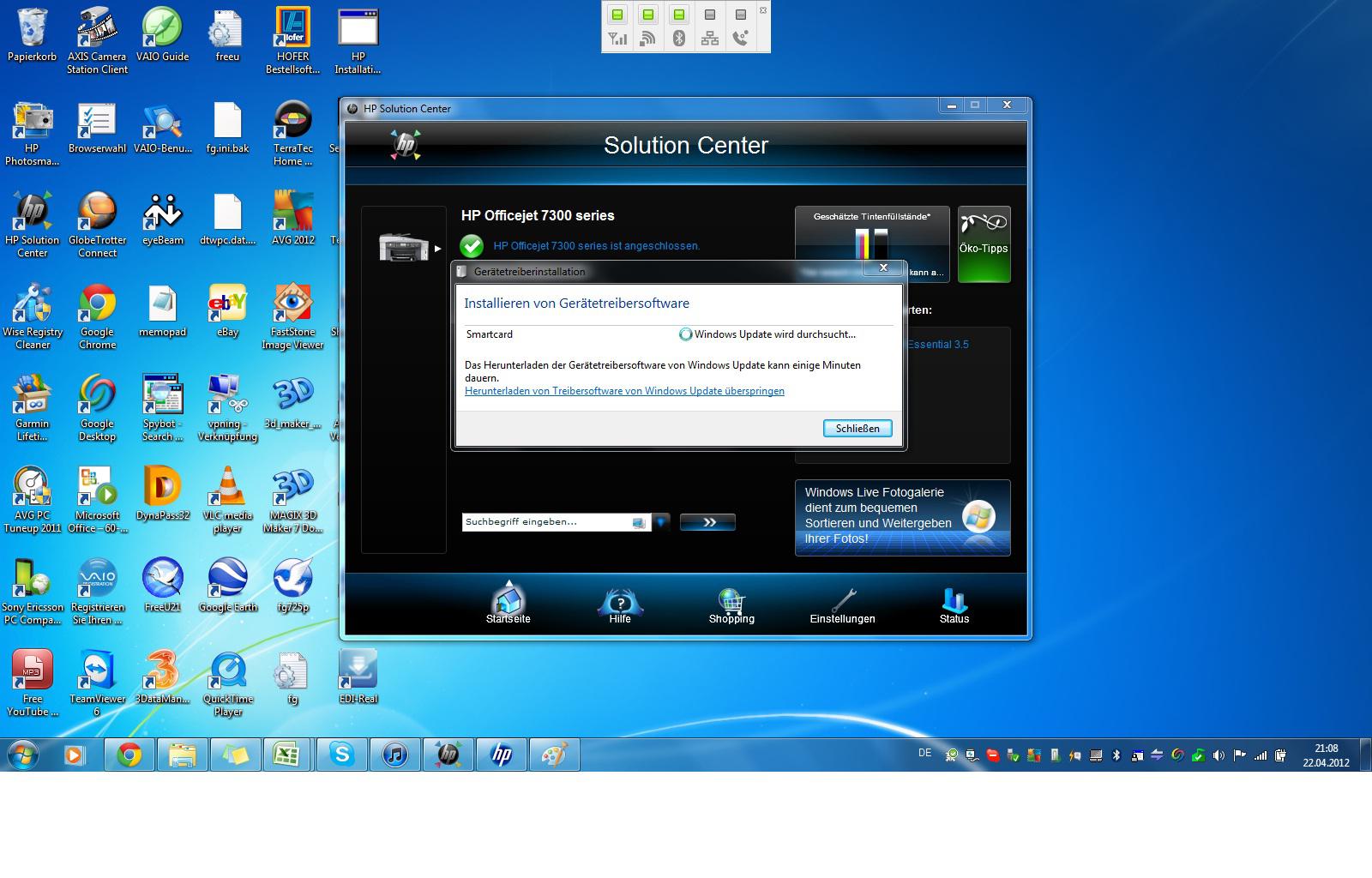Toggle the wireless LAN switch
This screenshot has width=1372, height=878.
click(x=647, y=15)
